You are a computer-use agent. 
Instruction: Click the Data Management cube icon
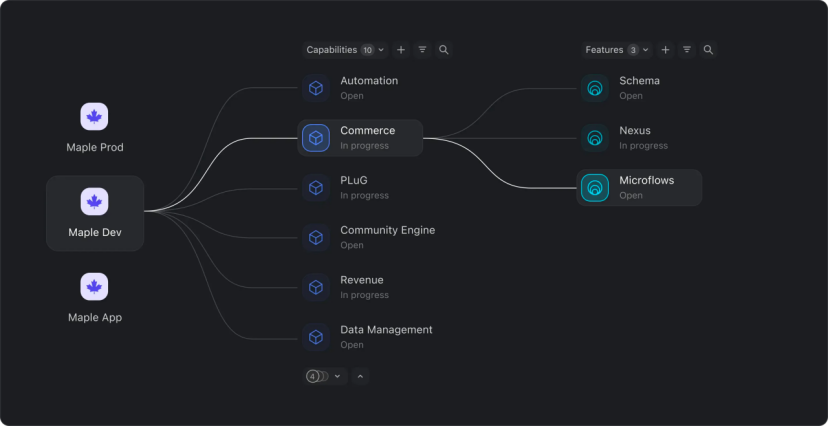[x=316, y=337]
